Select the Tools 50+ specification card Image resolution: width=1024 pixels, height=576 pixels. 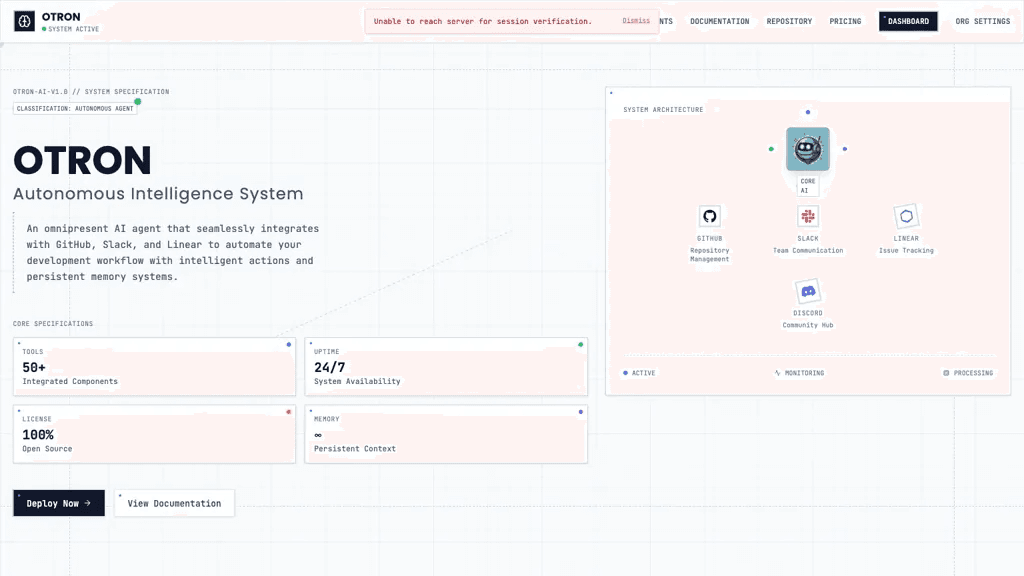[154, 366]
